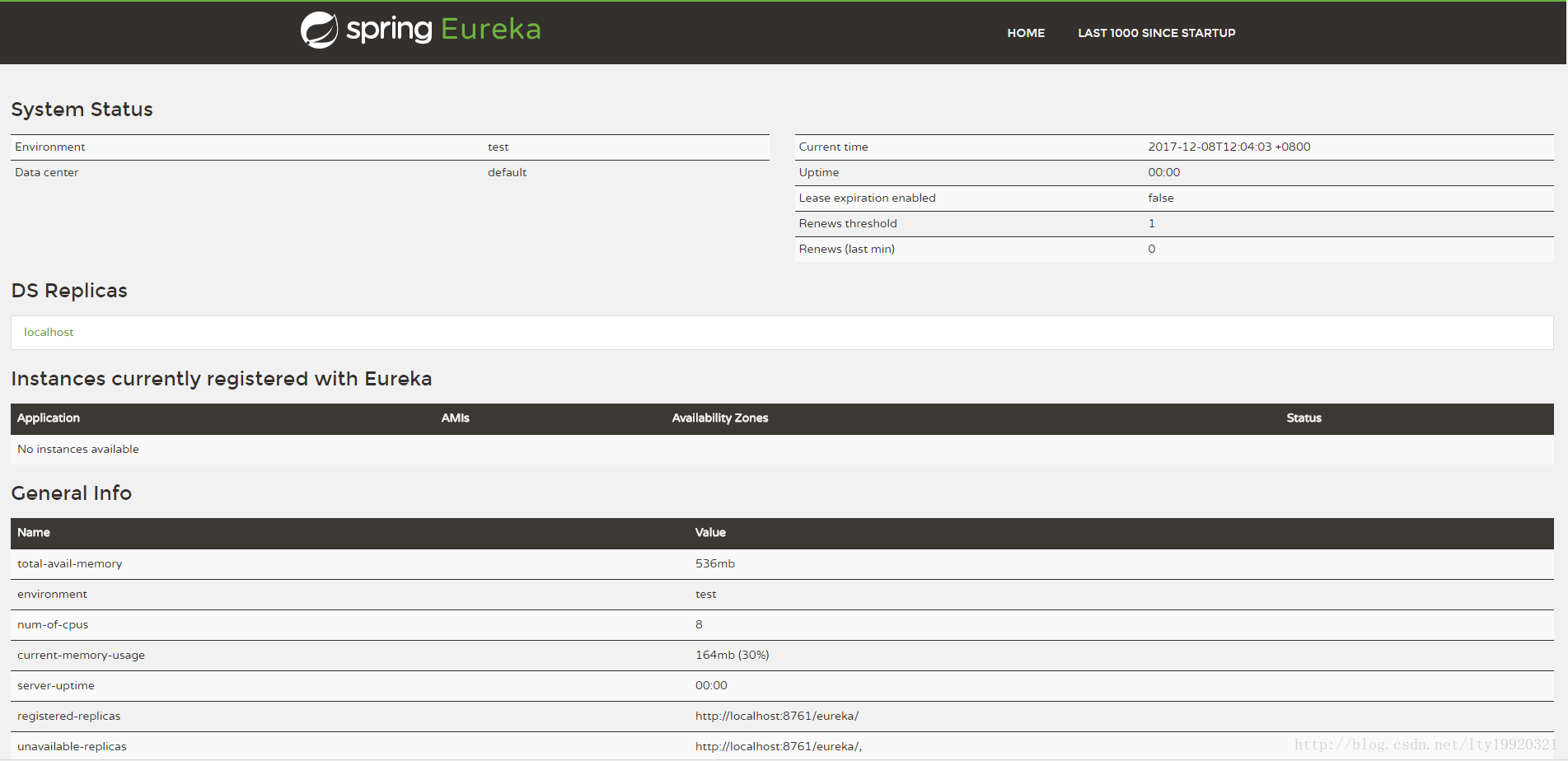
Task: Select the DS Replicas heading
Action: click(x=69, y=291)
